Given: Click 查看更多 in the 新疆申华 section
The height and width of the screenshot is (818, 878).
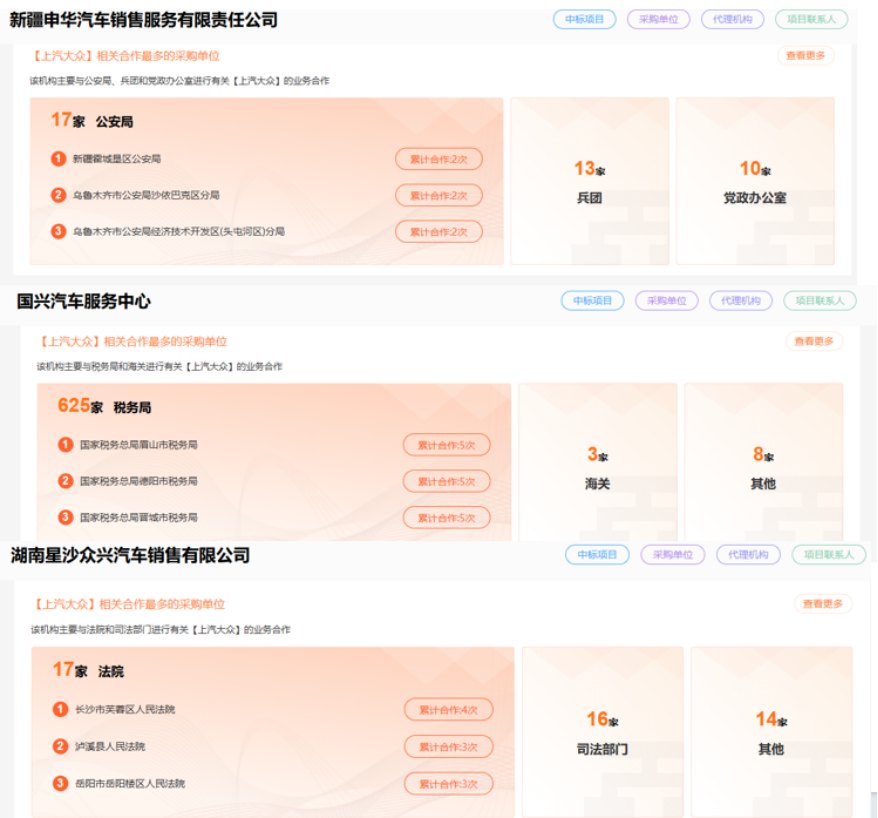Looking at the screenshot, I should (805, 55).
